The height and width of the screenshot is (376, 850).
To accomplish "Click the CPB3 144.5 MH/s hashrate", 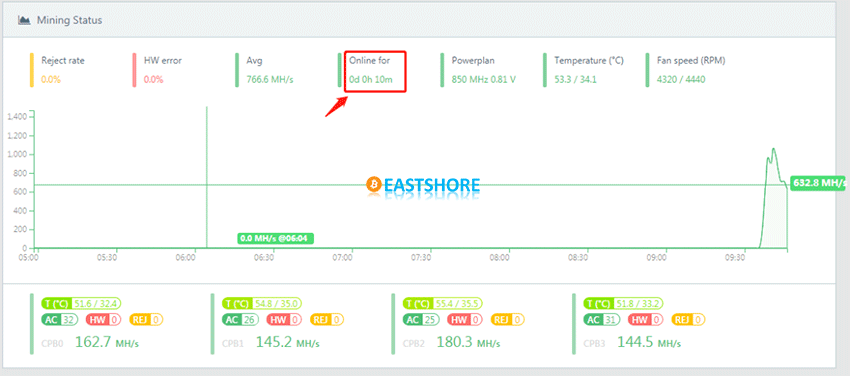I will point(649,342).
